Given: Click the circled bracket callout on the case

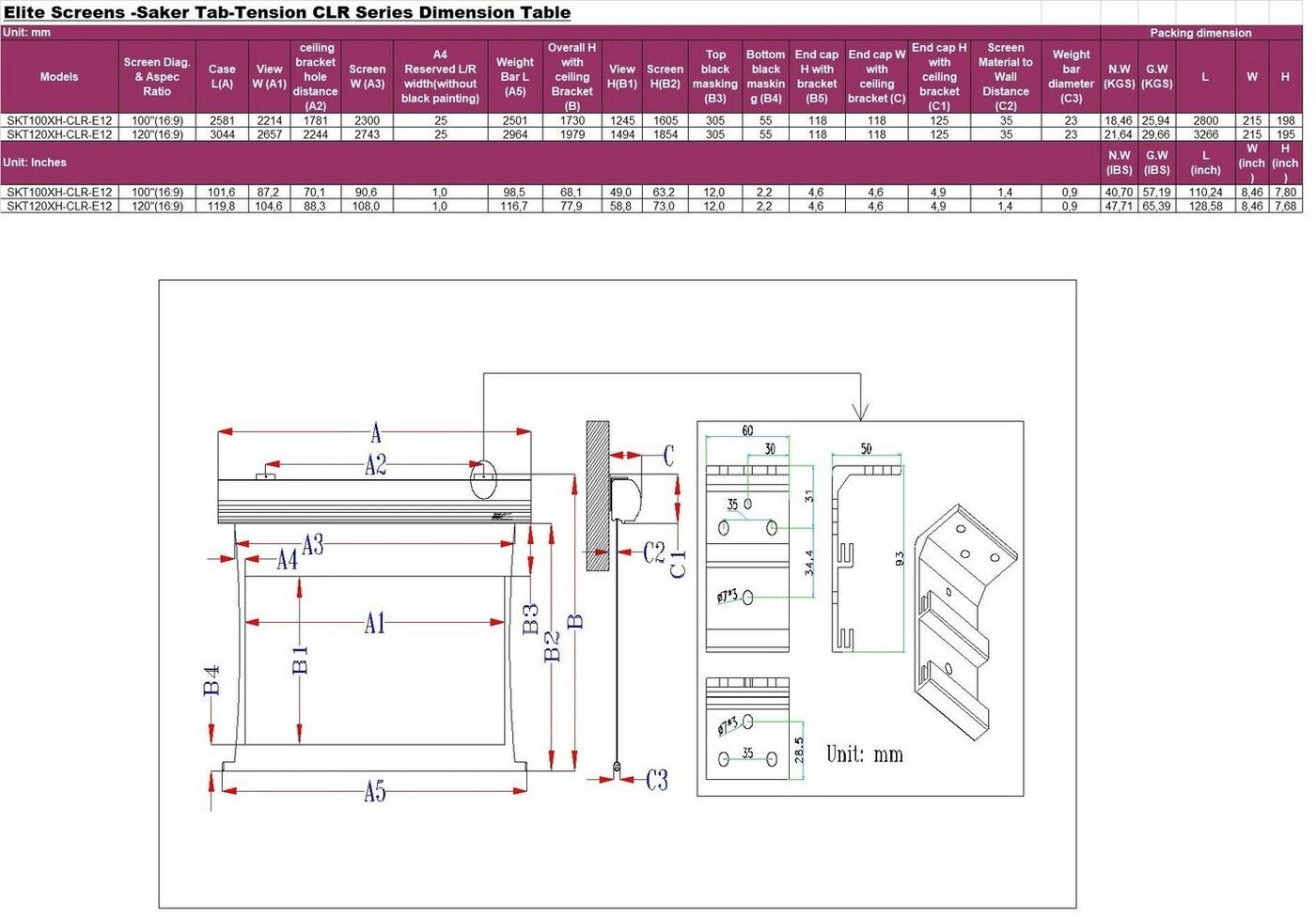Looking at the screenshot, I should [483, 477].
